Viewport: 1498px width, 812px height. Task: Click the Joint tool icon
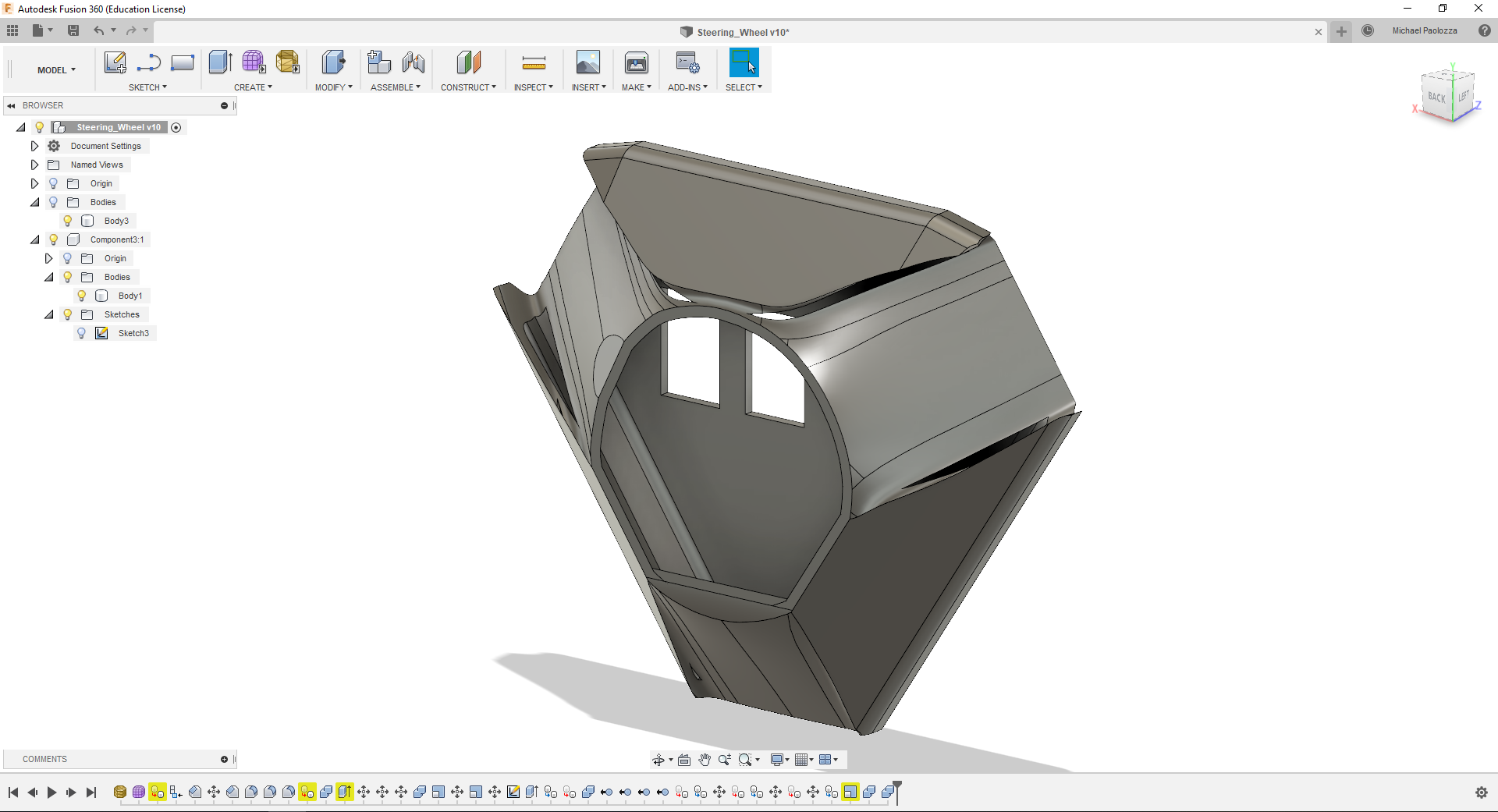click(x=414, y=62)
